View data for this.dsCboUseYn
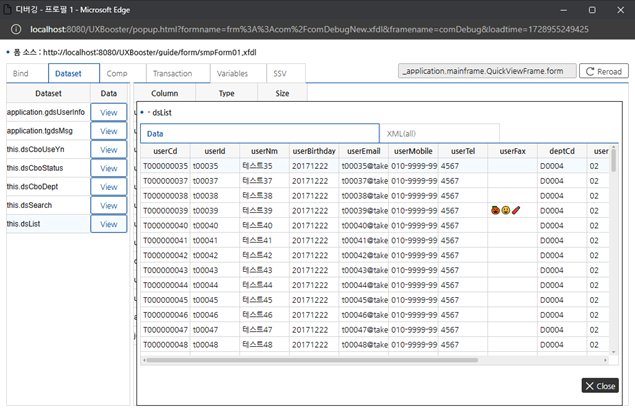 tap(109, 149)
